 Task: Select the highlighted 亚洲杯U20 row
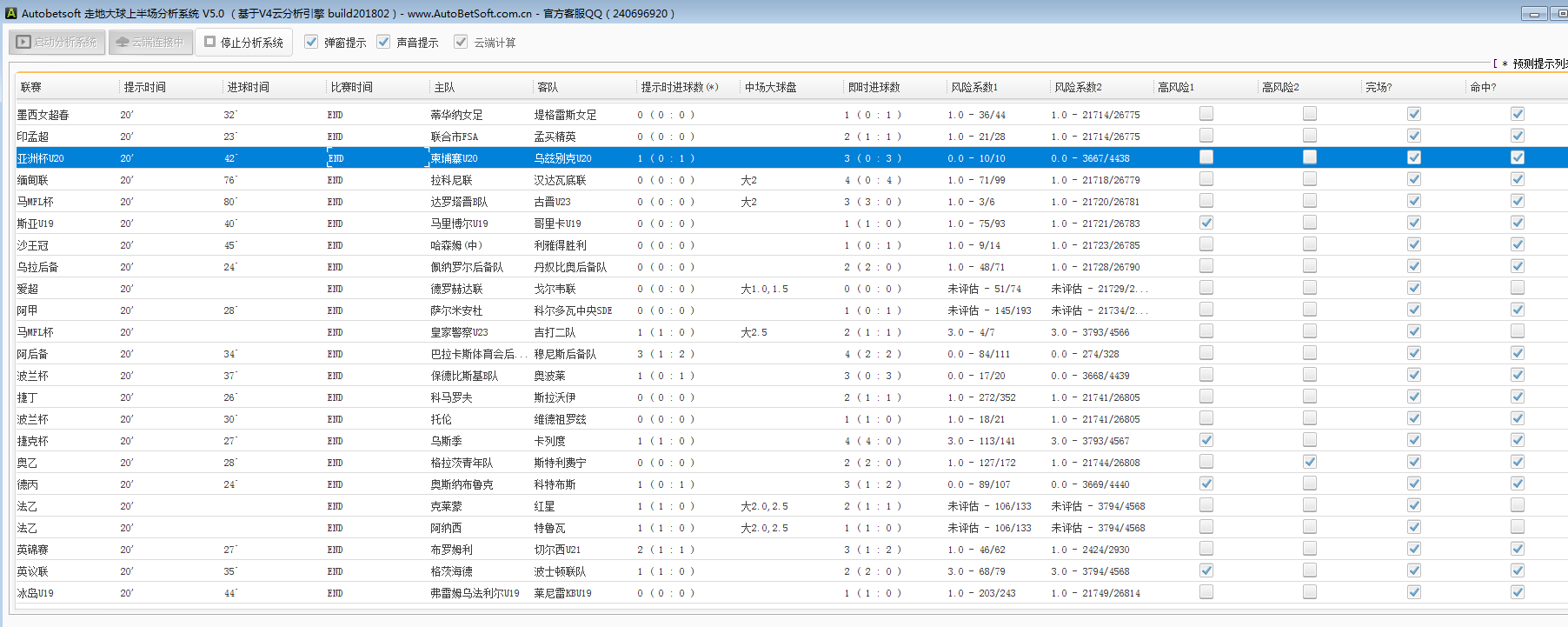pyautogui.click(x=41, y=158)
